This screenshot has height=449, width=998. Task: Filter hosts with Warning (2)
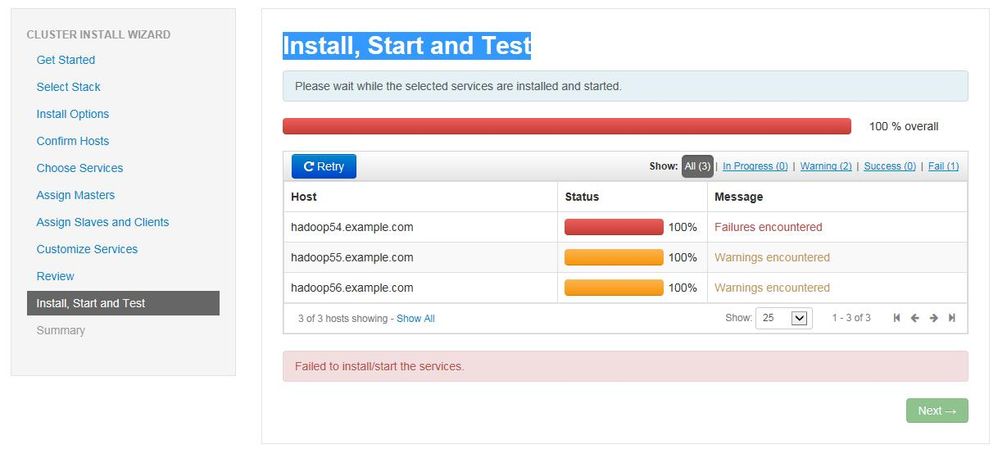[825, 166]
